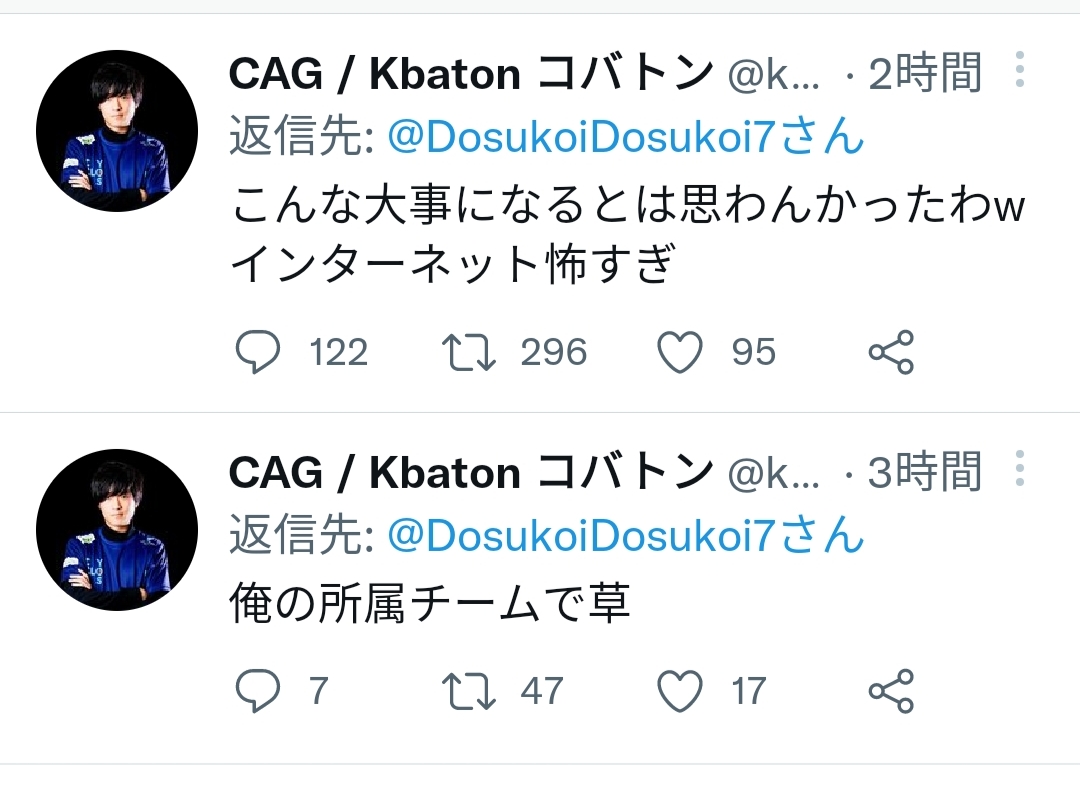The height and width of the screenshot is (797, 1080).
Task: Open profile picture on the first tweet
Action: point(116,131)
